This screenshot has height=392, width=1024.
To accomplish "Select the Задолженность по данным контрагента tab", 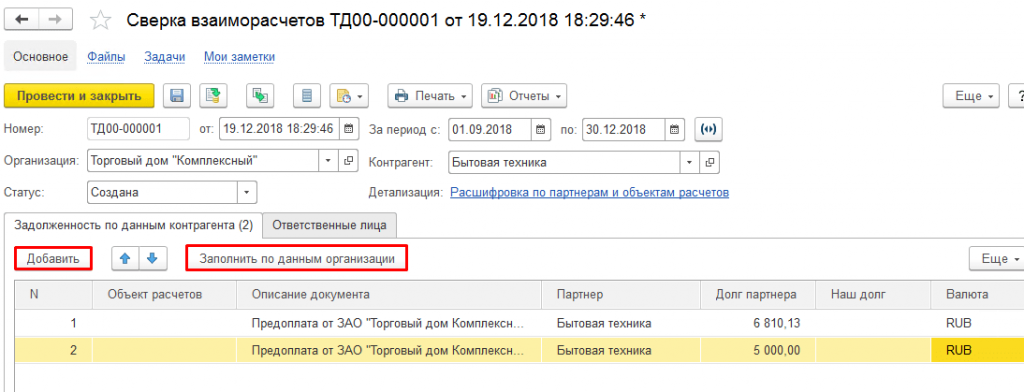I will click(133, 225).
